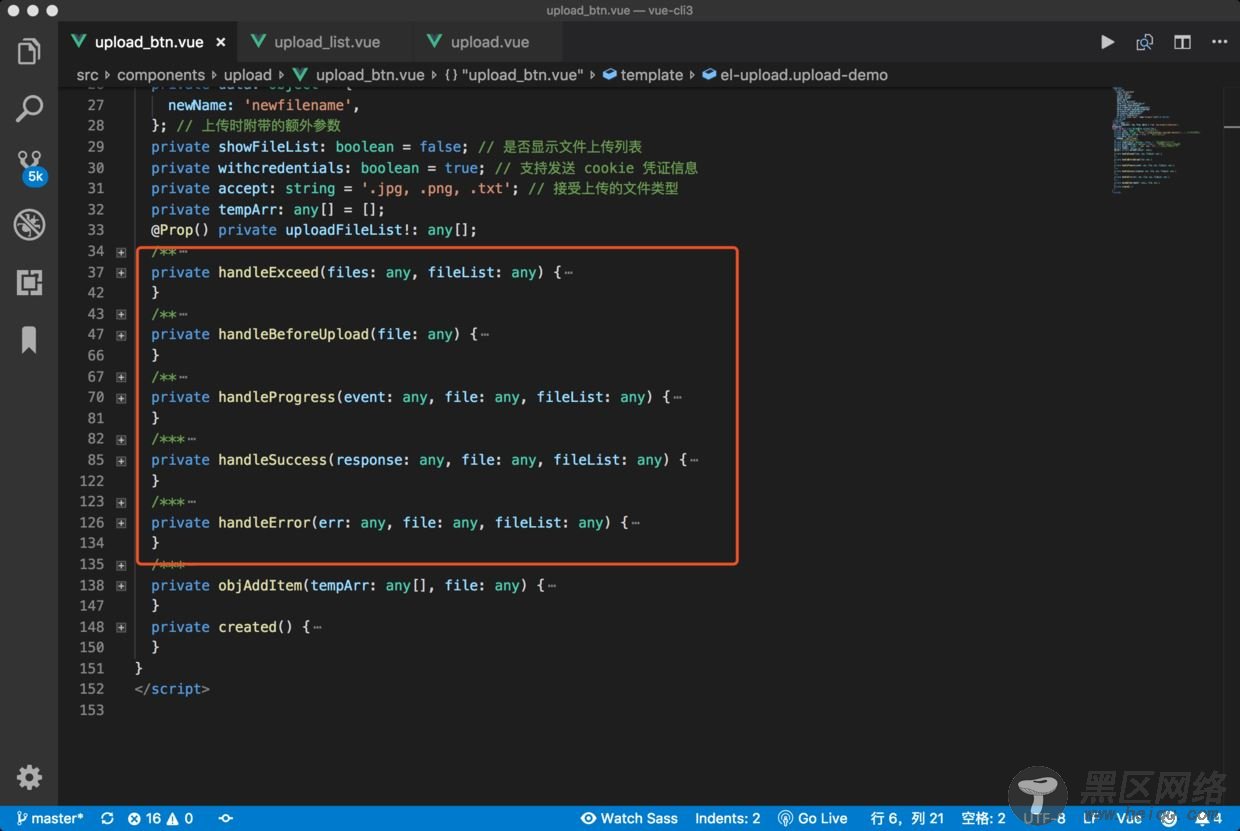Click the objAddItem method name
Screen dimensions: 1240x831
[260, 585]
